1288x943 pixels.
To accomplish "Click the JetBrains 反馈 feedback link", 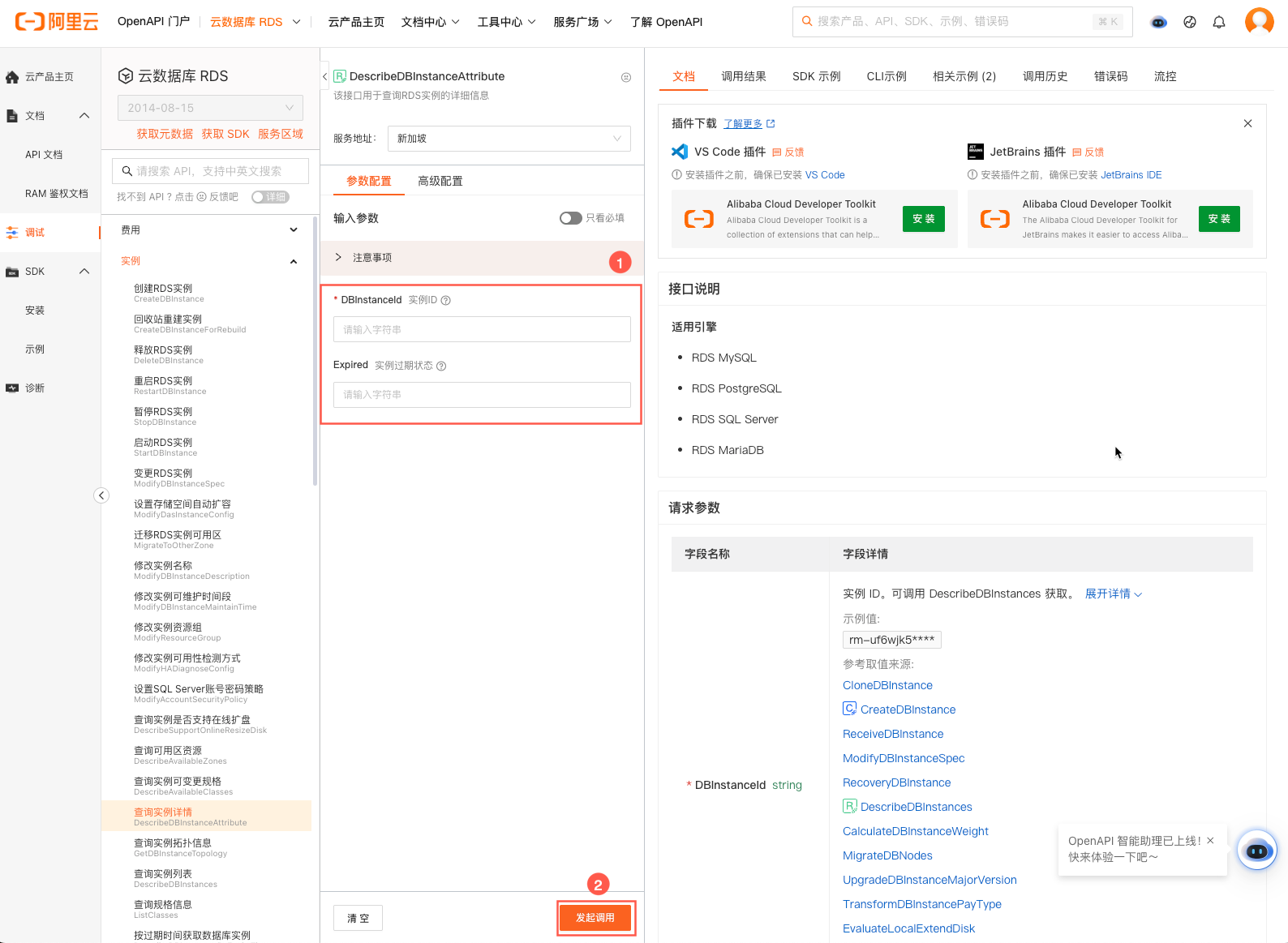I will 1088,152.
